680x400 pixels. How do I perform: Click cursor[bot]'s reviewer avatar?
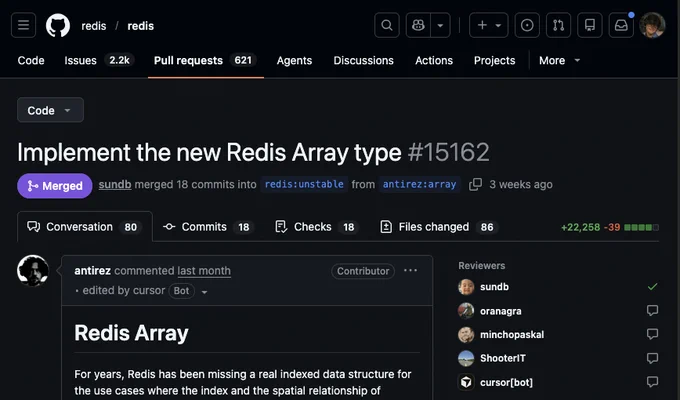(x=466, y=382)
